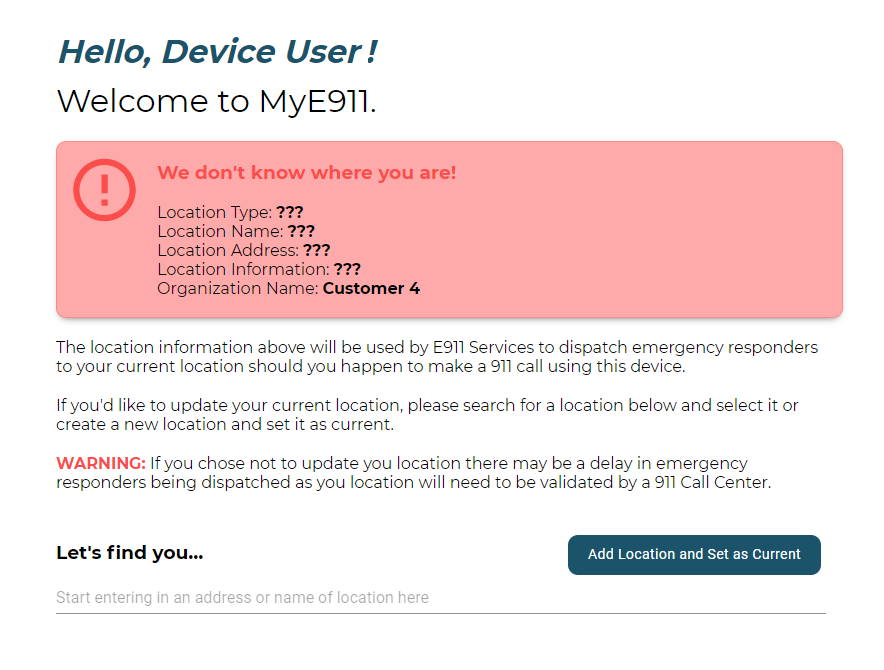Click Add Location and Set as Current button
Screen dimensions: 884x670
[x=694, y=555]
